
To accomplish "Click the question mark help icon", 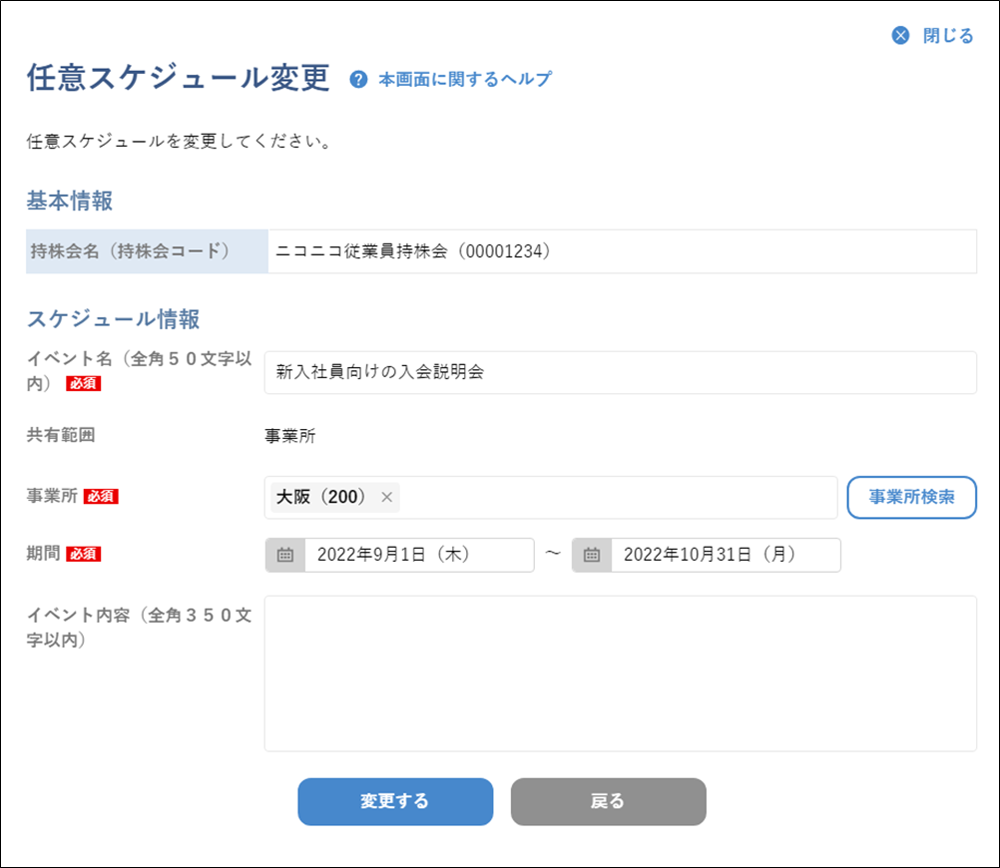I will pyautogui.click(x=359, y=80).
